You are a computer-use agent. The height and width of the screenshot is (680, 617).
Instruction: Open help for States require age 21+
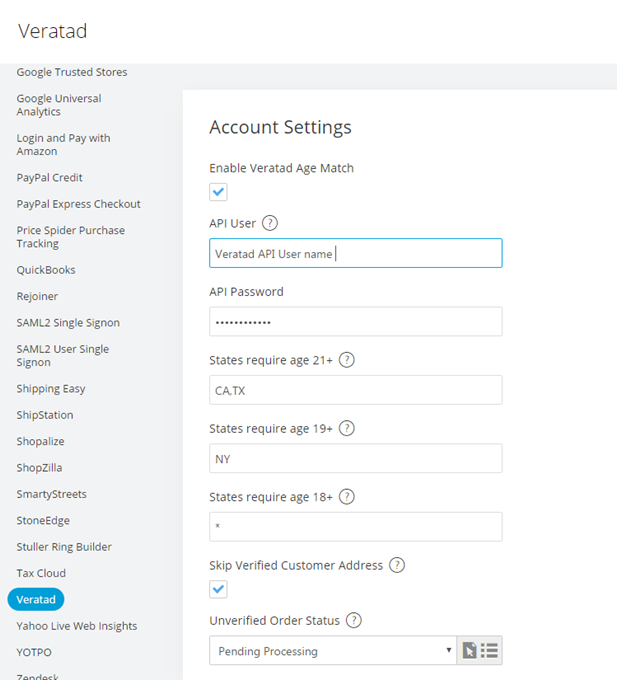pyautogui.click(x=346, y=360)
